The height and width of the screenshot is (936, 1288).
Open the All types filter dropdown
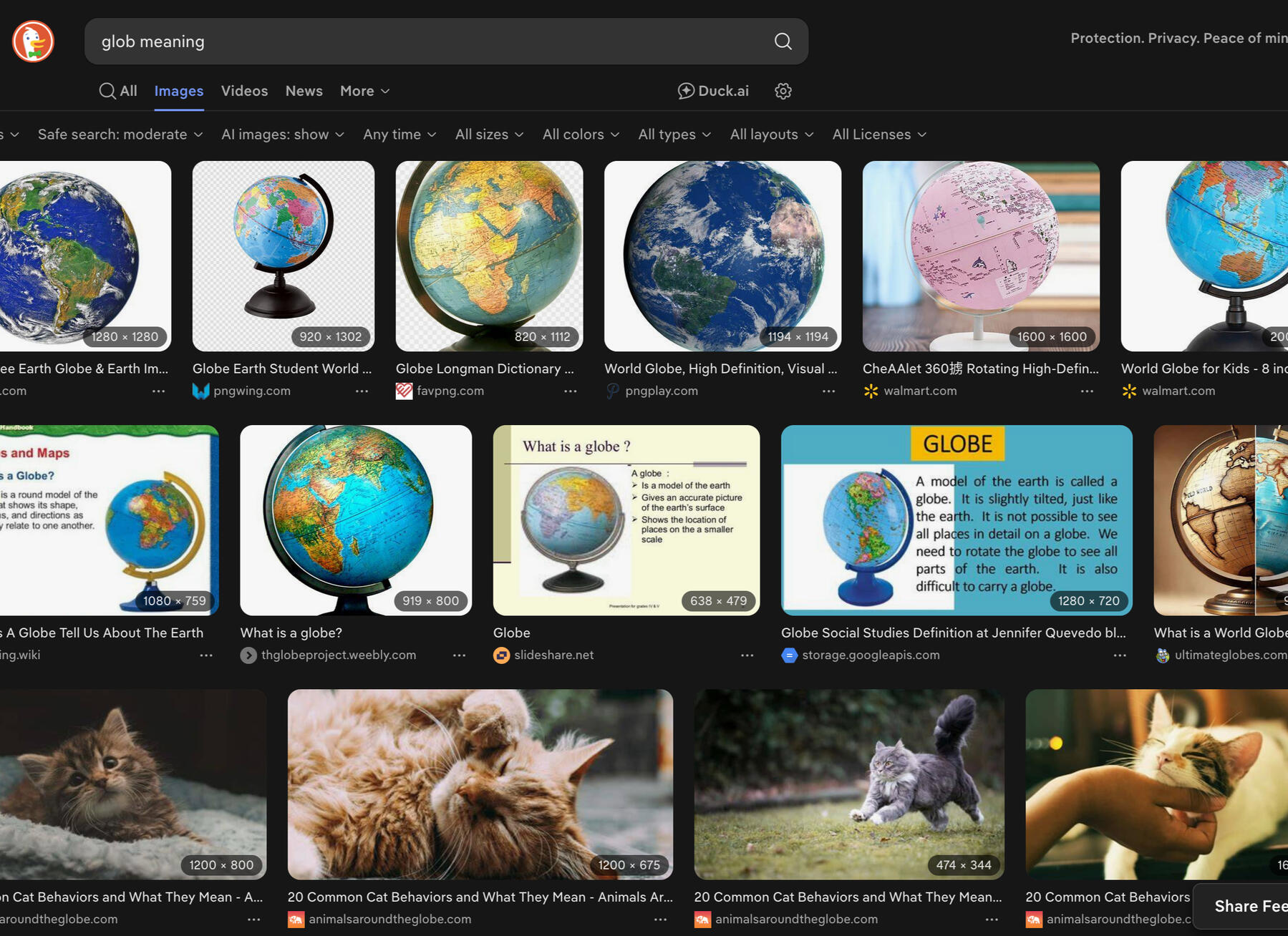pyautogui.click(x=674, y=135)
